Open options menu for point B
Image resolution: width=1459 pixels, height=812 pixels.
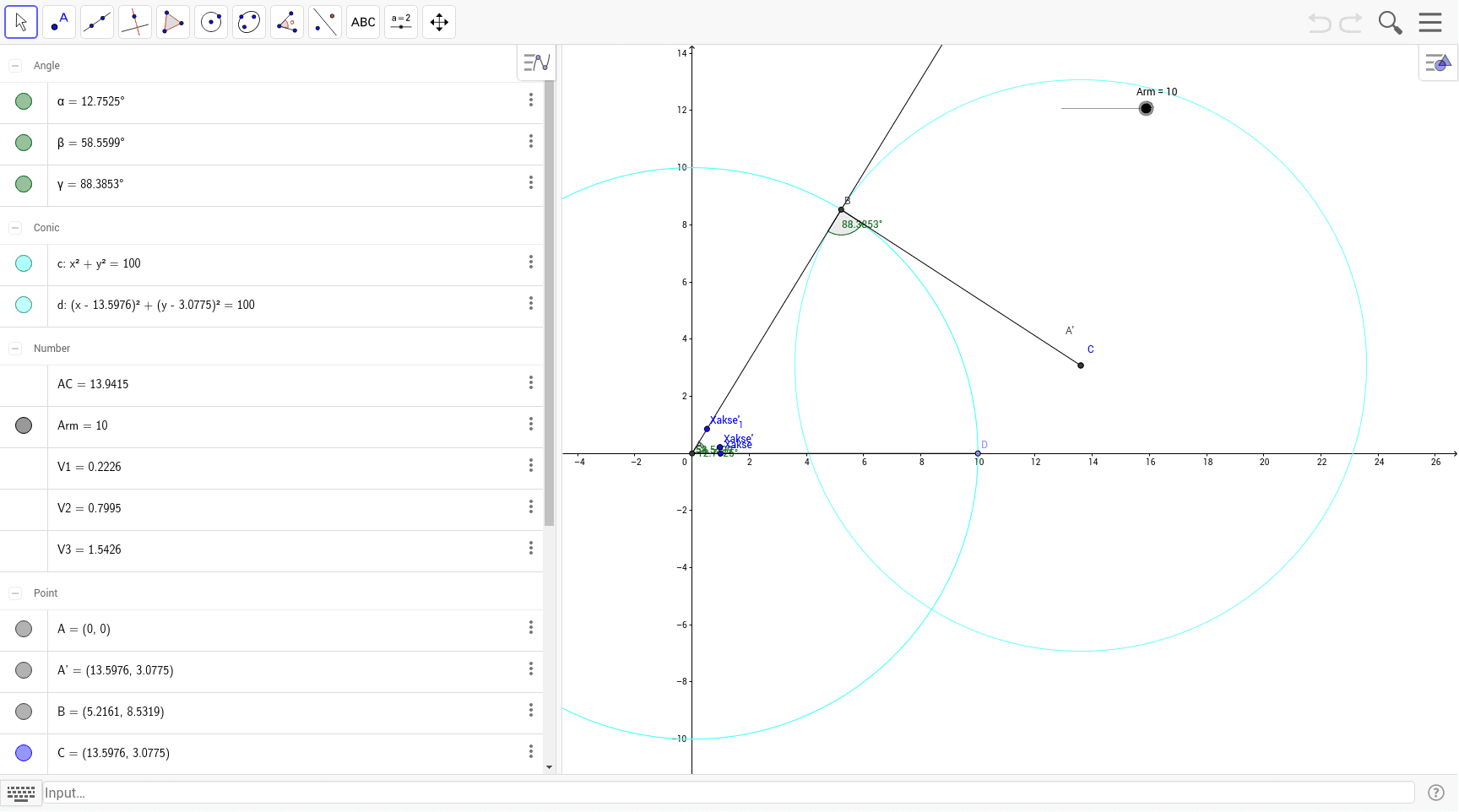[x=531, y=710]
